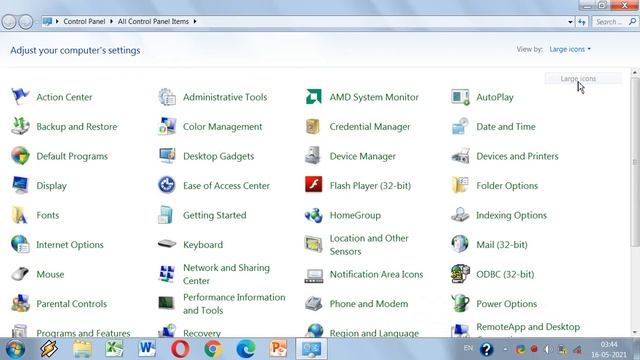Open the Mail (32-bit) icon
Screen dimensions: 640x360
[460, 244]
